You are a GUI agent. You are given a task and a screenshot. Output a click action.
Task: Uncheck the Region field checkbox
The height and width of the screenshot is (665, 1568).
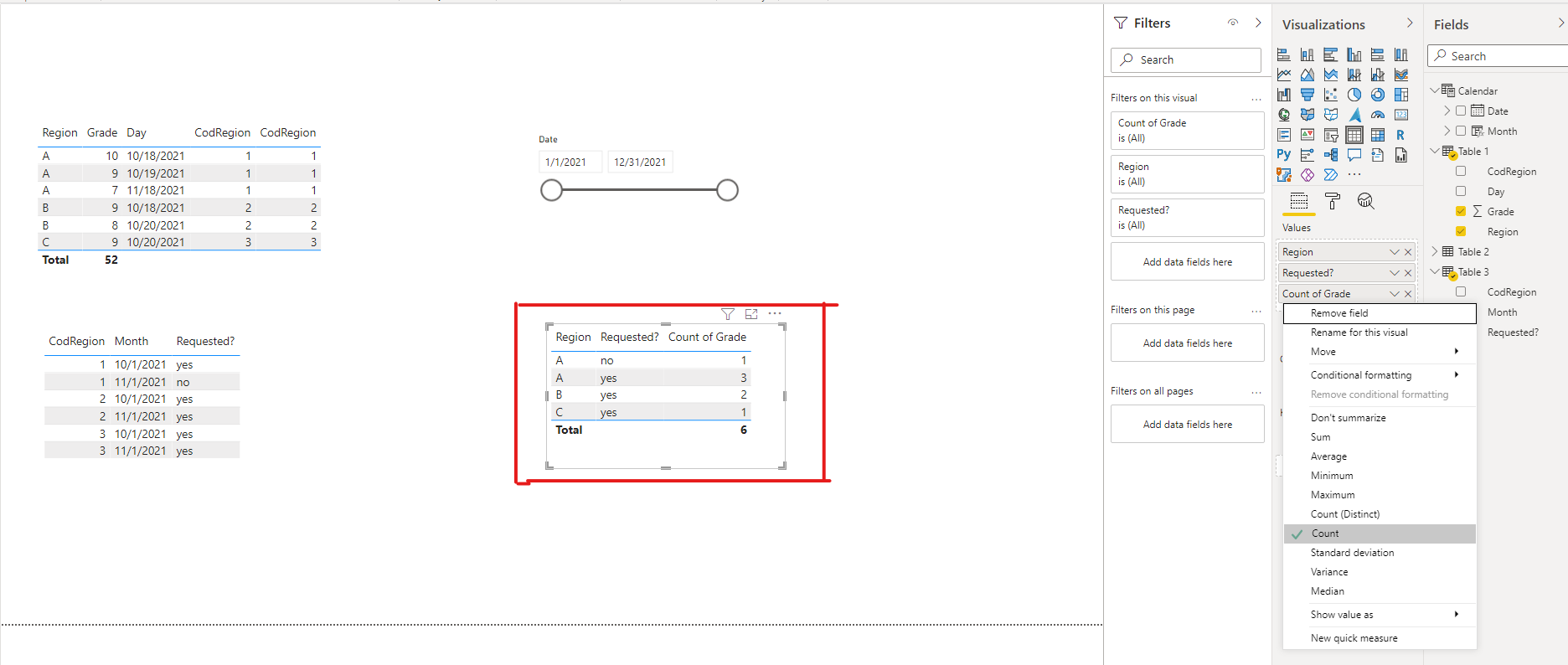[x=1461, y=231]
